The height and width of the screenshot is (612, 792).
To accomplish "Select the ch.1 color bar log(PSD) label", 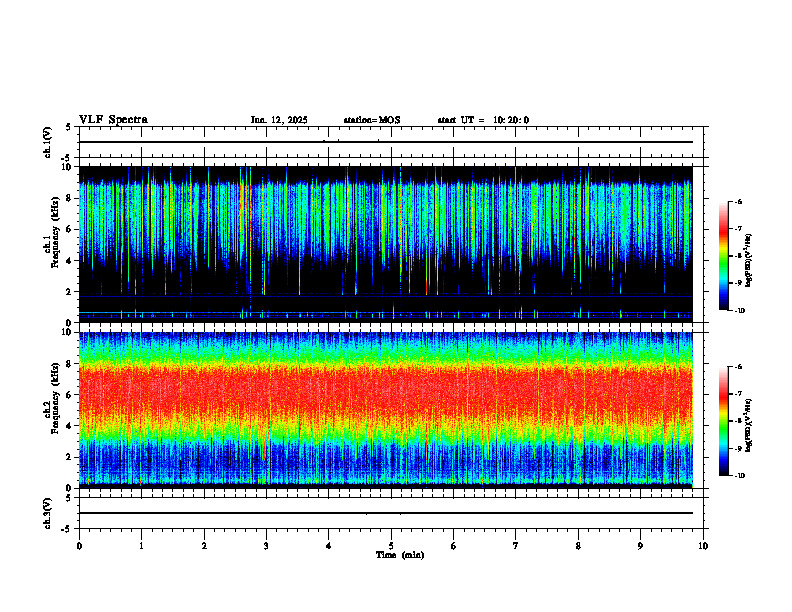I will point(749,261).
